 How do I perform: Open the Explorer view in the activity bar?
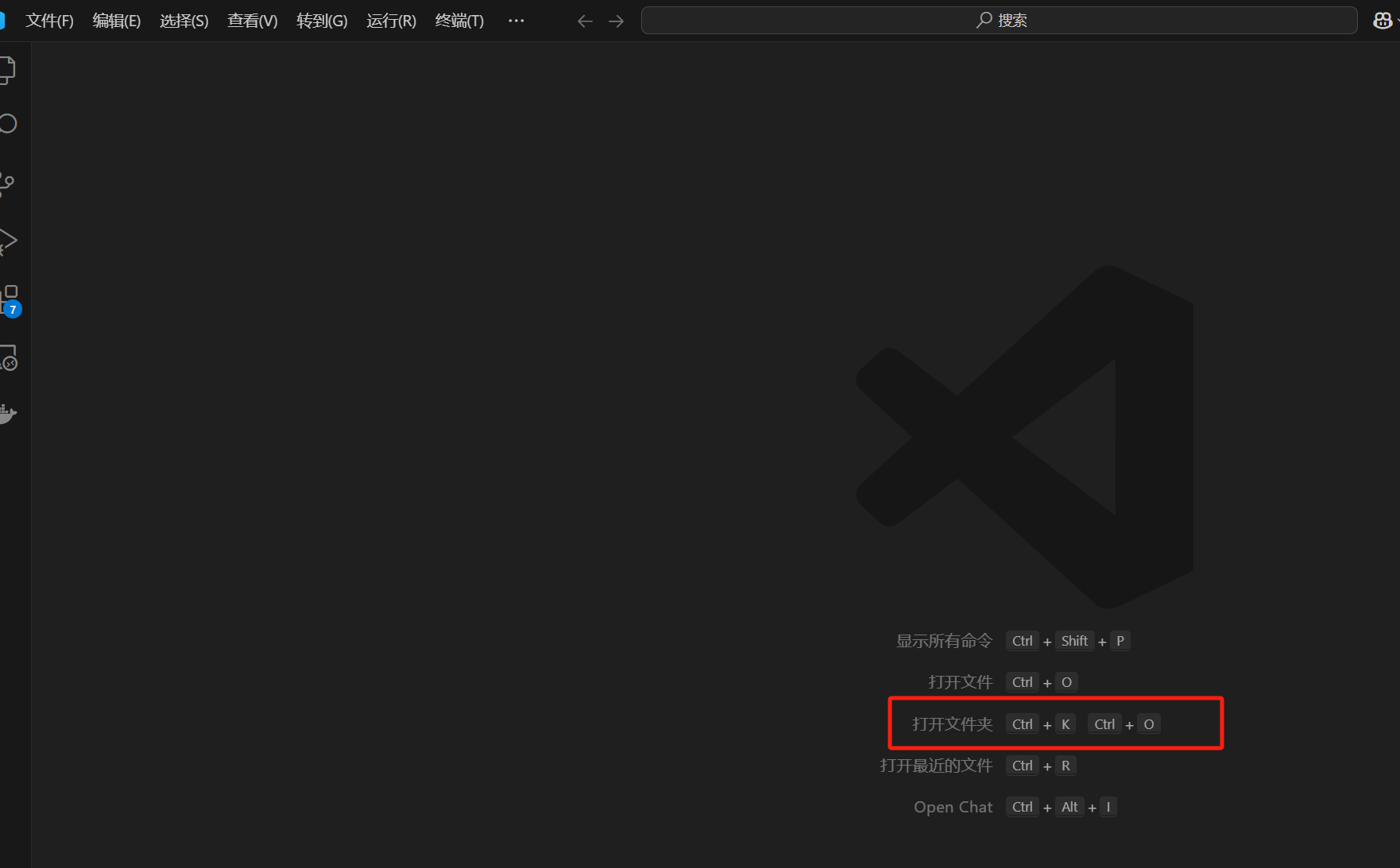click(x=7, y=70)
